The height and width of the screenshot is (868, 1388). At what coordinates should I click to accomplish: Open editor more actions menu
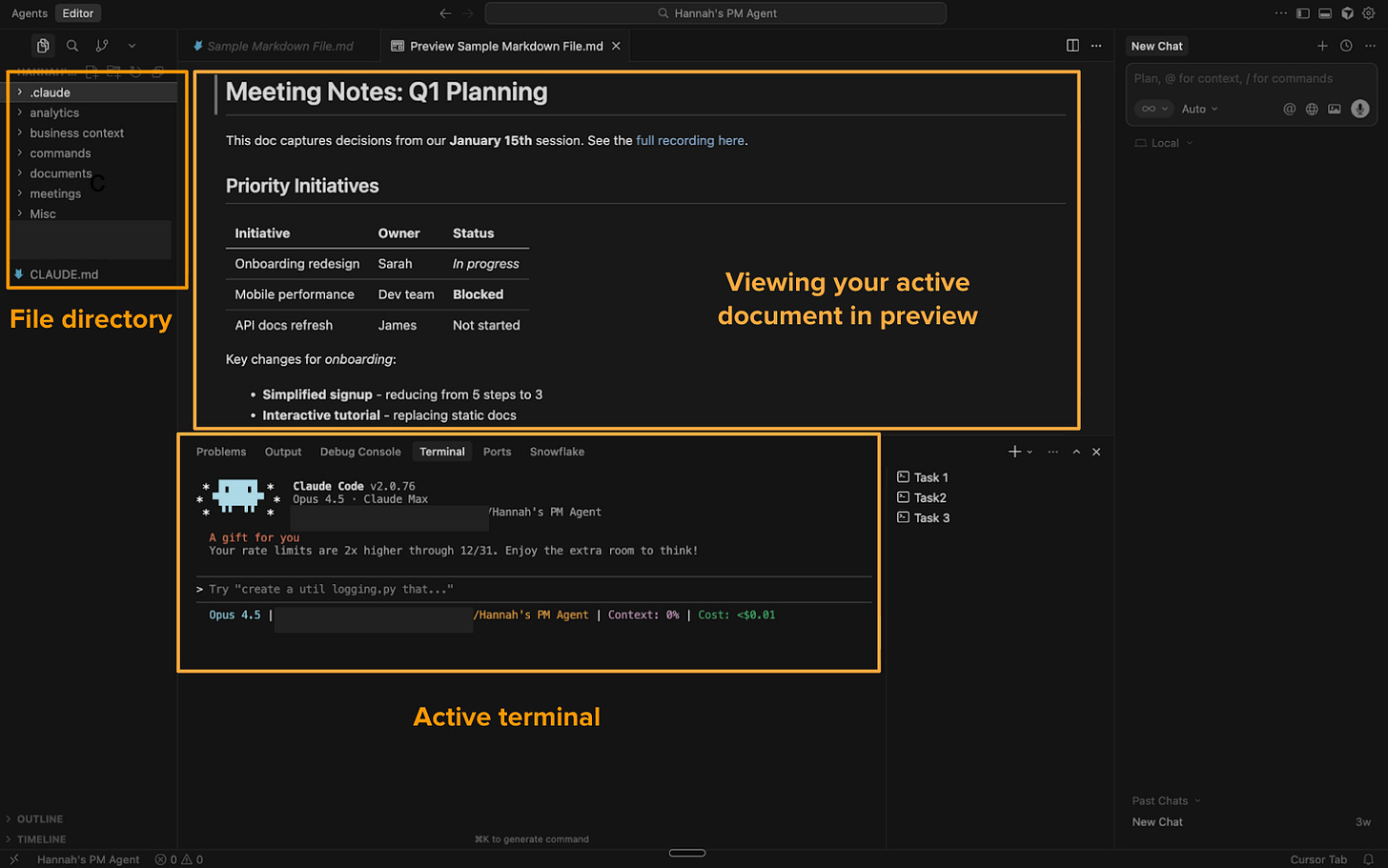click(x=1096, y=46)
